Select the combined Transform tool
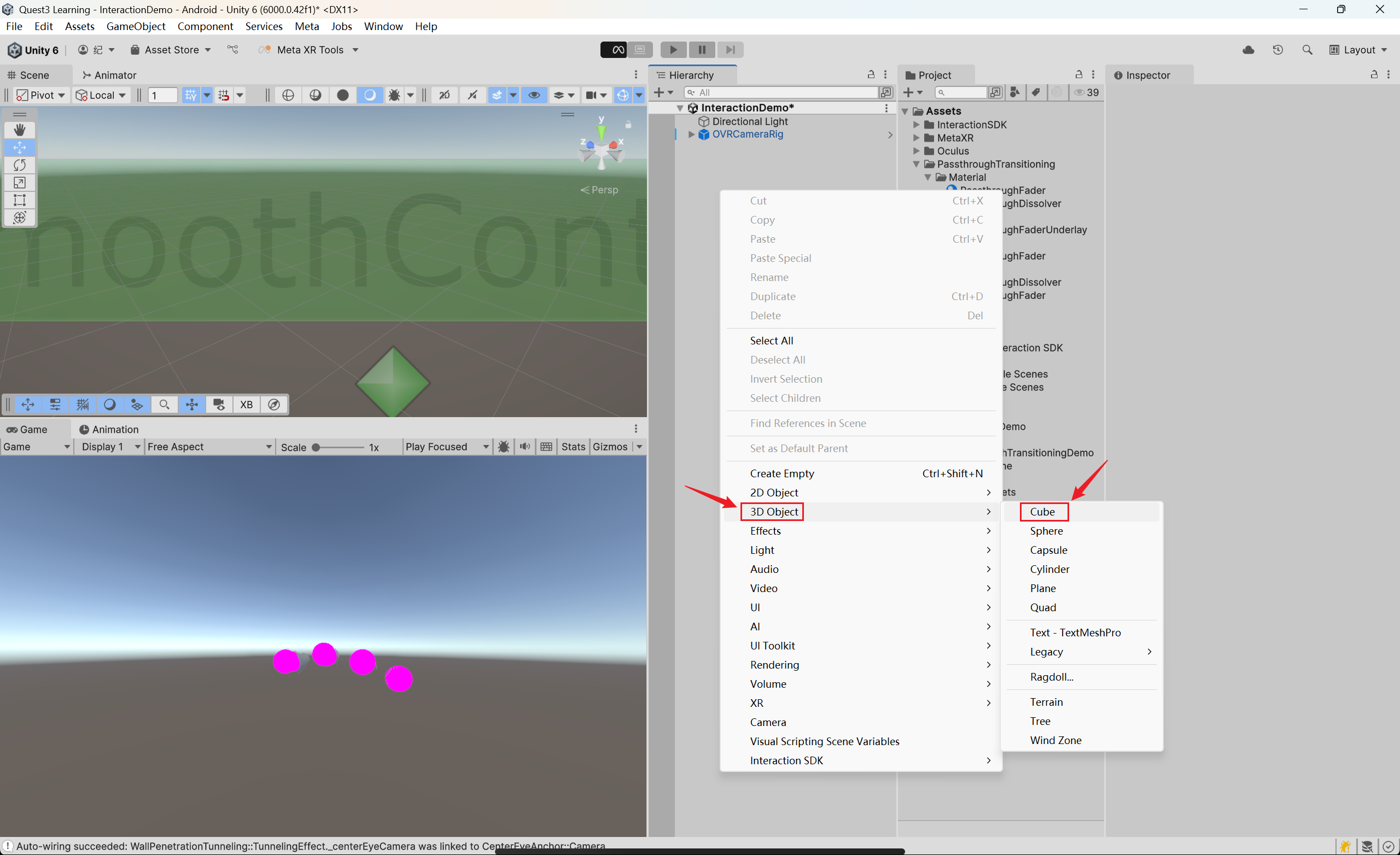The width and height of the screenshot is (1400, 855). [x=19, y=218]
